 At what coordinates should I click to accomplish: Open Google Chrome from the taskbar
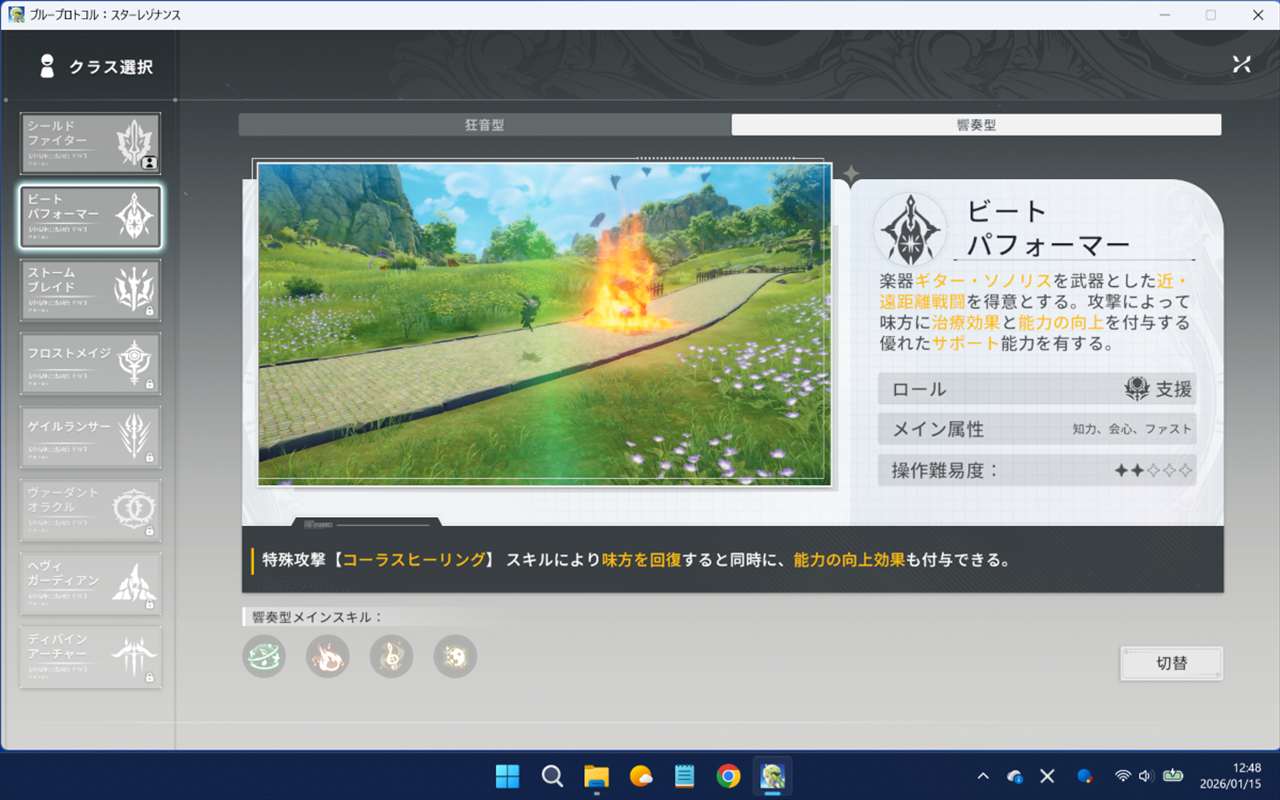[x=728, y=776]
